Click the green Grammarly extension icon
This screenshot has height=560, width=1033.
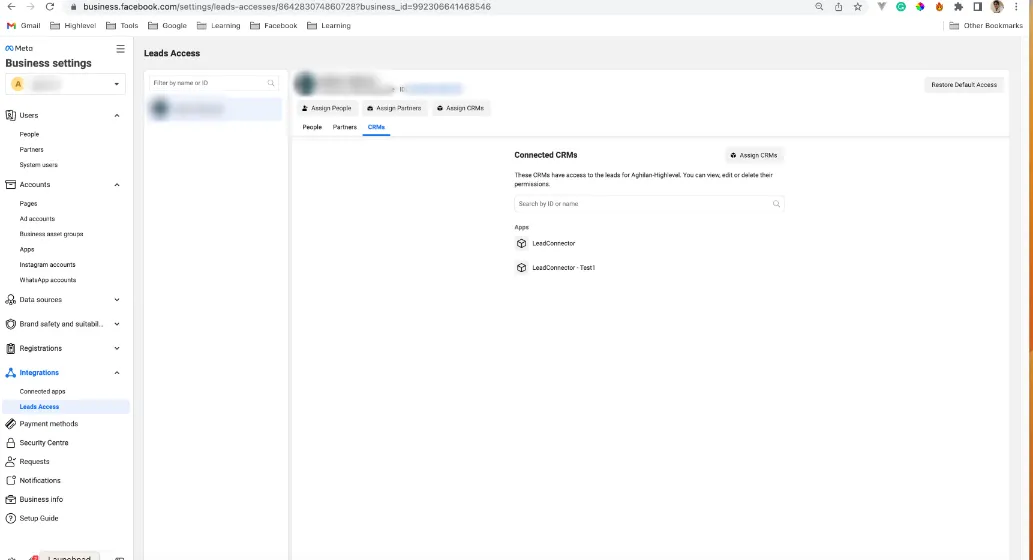click(x=901, y=7)
